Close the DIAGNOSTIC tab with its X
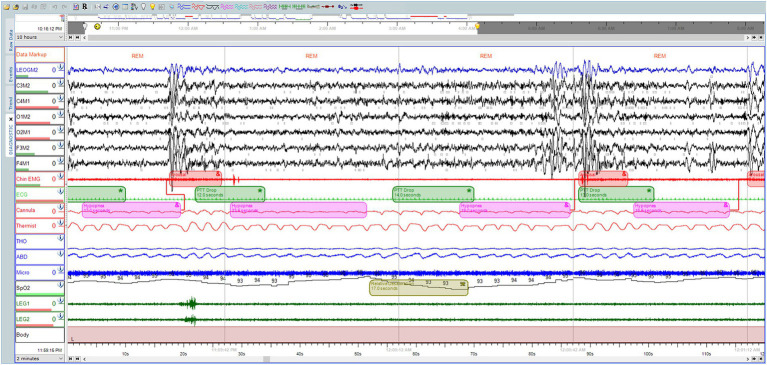Viewport: 767px width, 365px height. [10, 118]
